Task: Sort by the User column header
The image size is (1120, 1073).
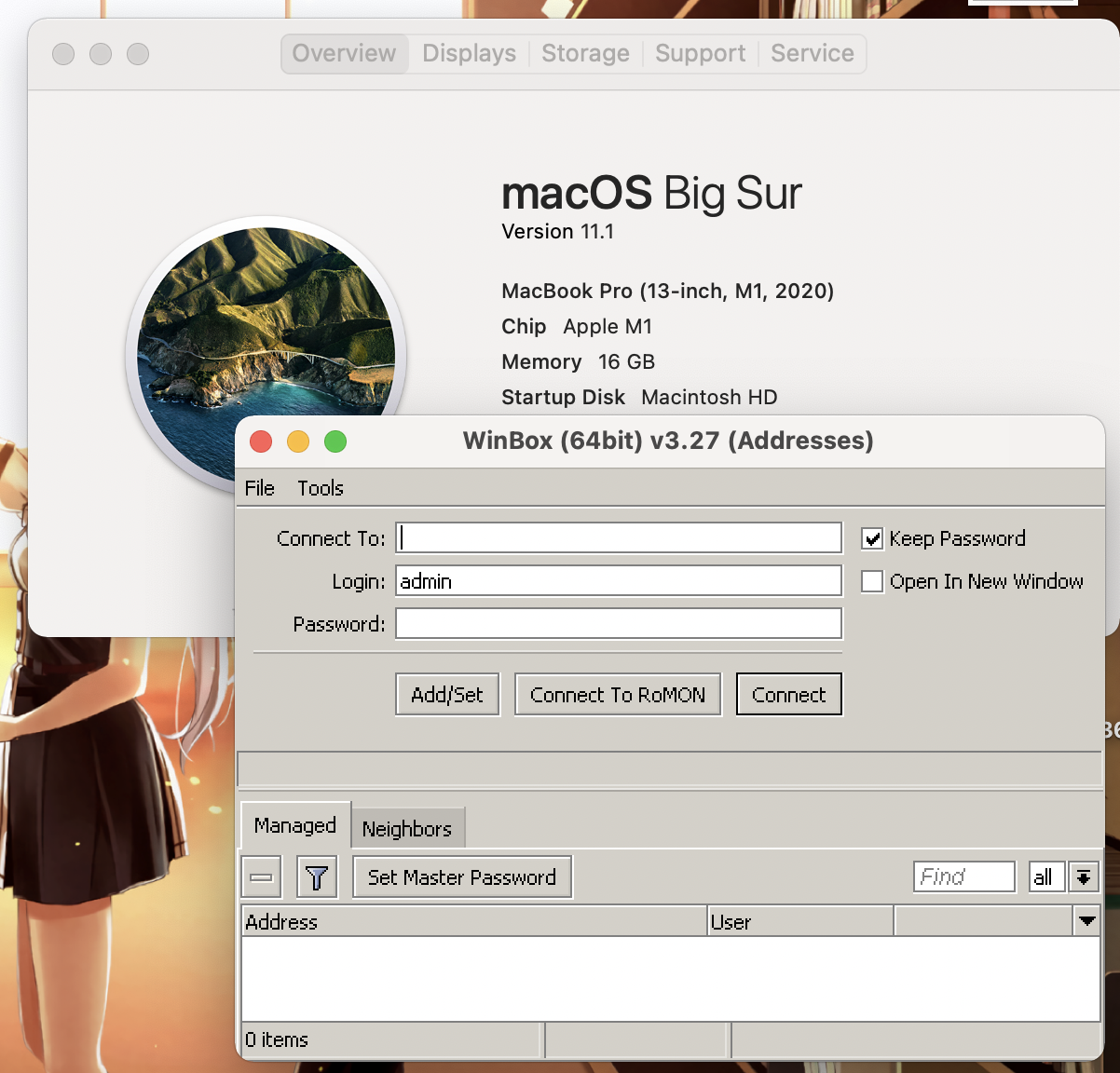Action: click(800, 921)
